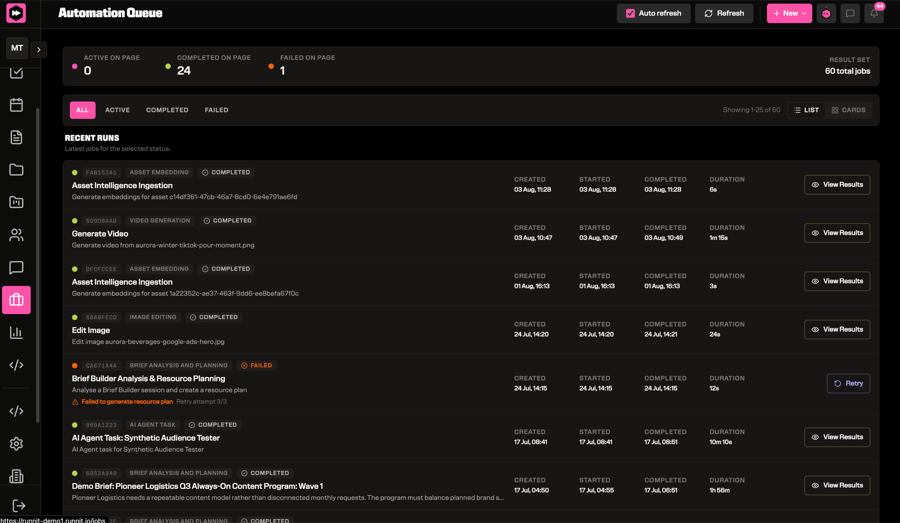The height and width of the screenshot is (523, 900).
Task: Open the tasks checklist sidebar icon
Action: (16, 73)
